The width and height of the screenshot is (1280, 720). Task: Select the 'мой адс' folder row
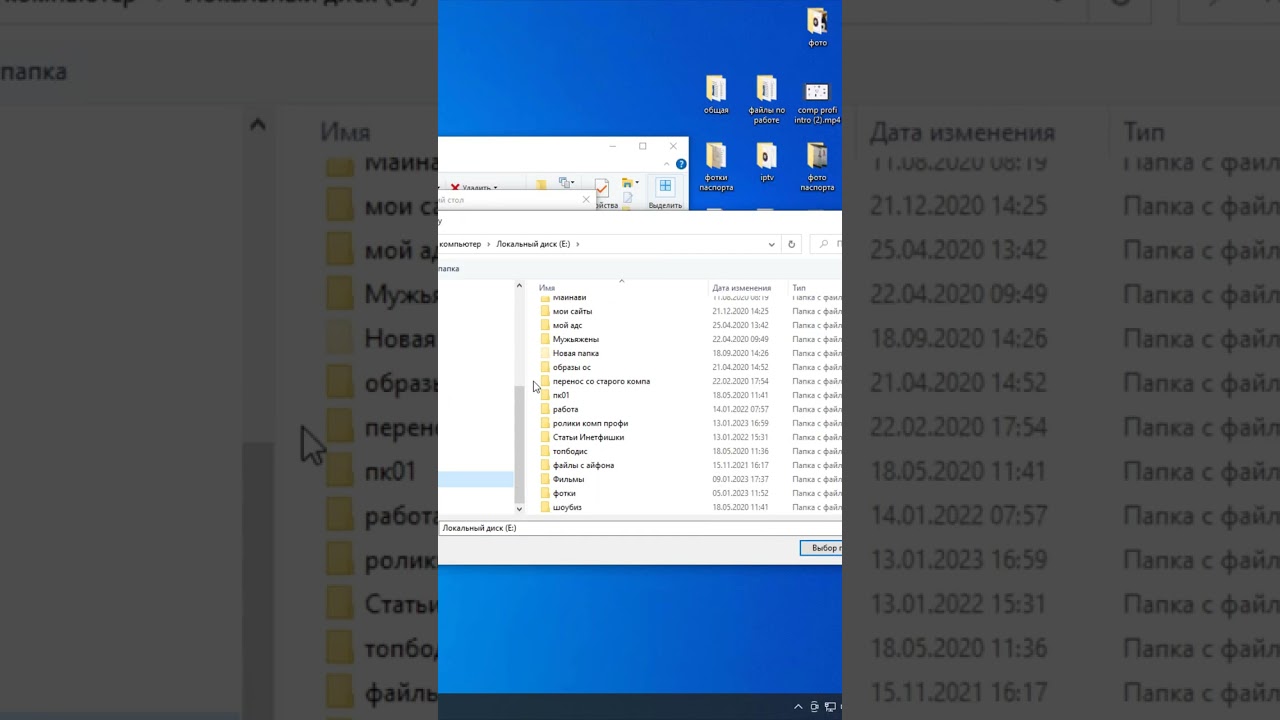coord(567,325)
